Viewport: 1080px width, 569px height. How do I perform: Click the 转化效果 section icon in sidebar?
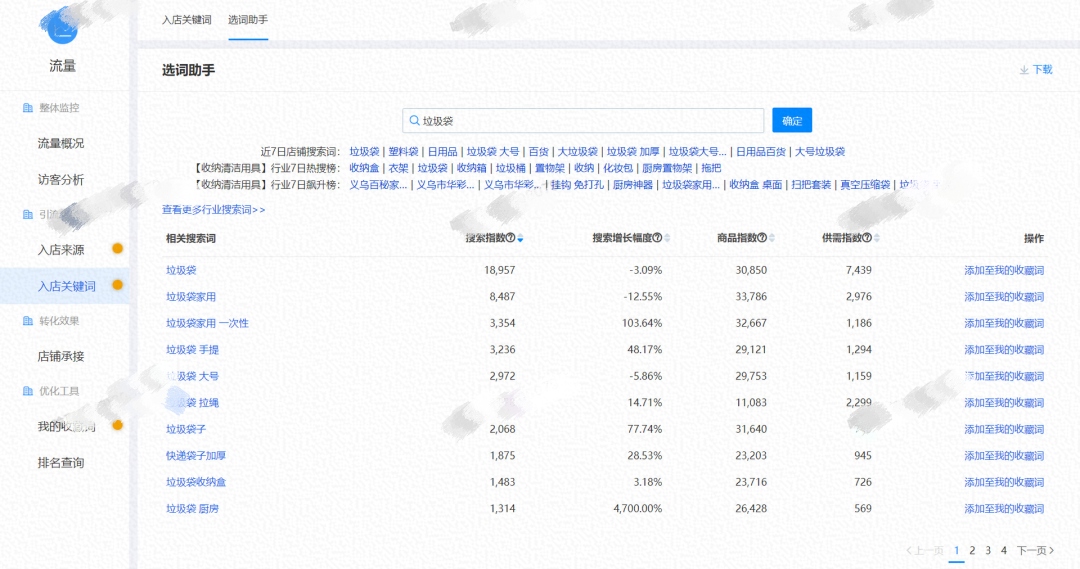28,321
